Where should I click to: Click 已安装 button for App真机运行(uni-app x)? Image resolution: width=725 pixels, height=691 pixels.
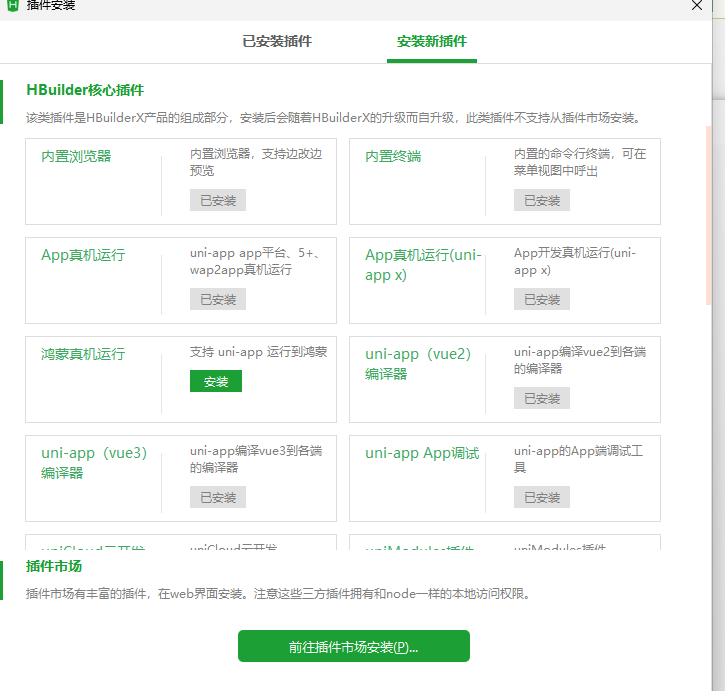(x=542, y=299)
